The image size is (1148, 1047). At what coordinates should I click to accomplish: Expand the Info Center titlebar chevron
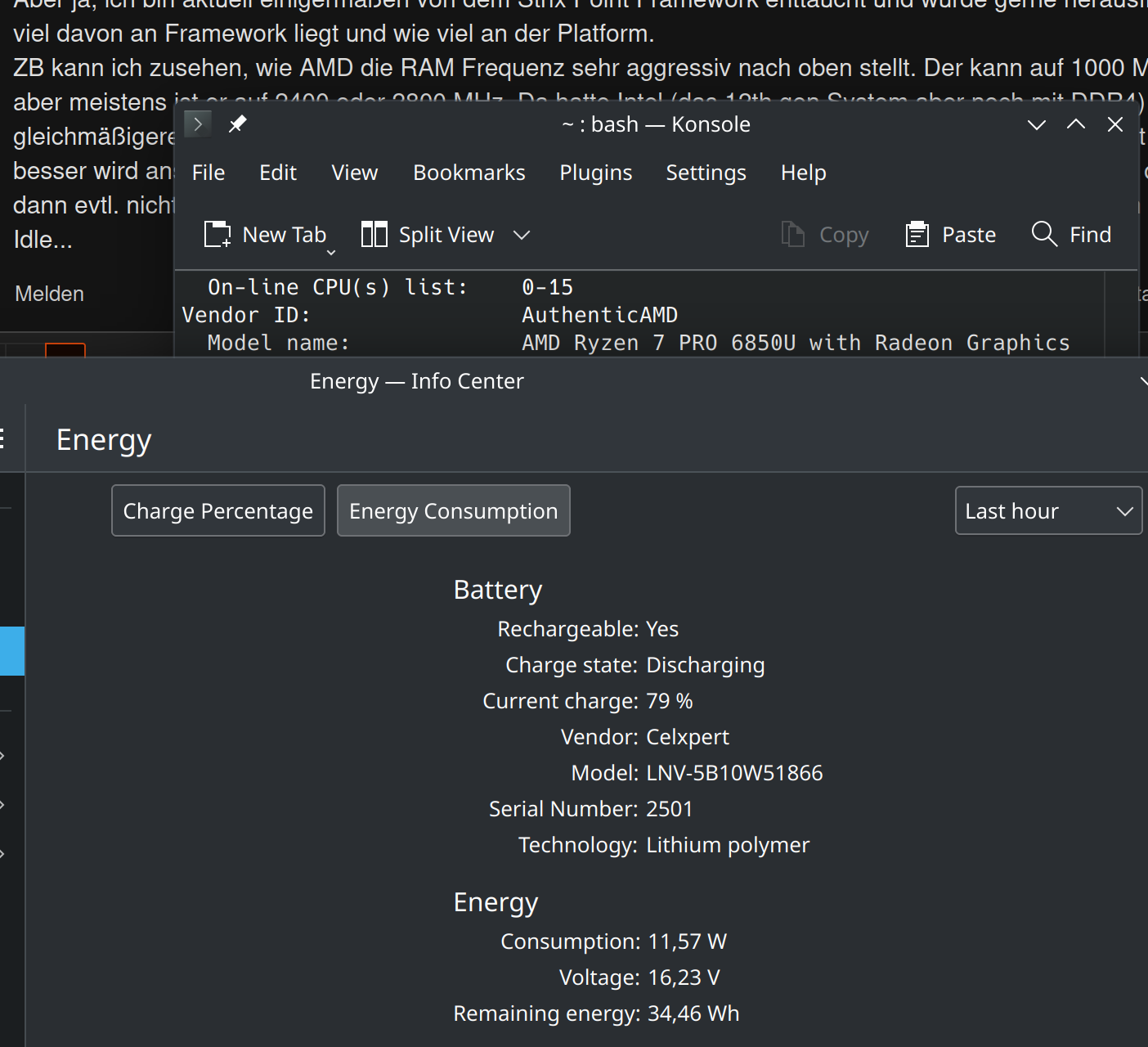point(1143,380)
